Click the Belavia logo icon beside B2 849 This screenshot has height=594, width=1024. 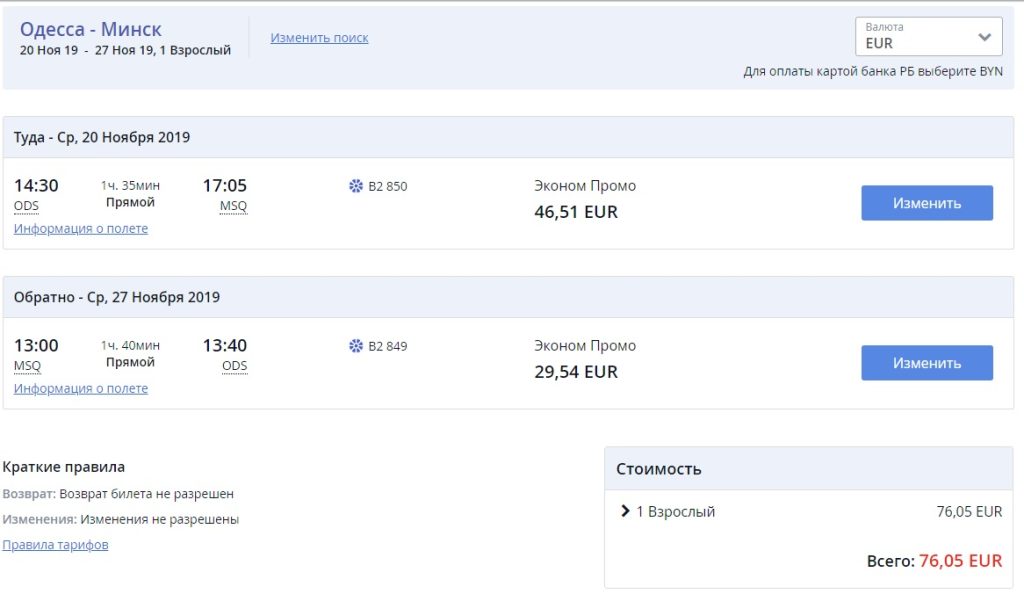[x=355, y=346]
